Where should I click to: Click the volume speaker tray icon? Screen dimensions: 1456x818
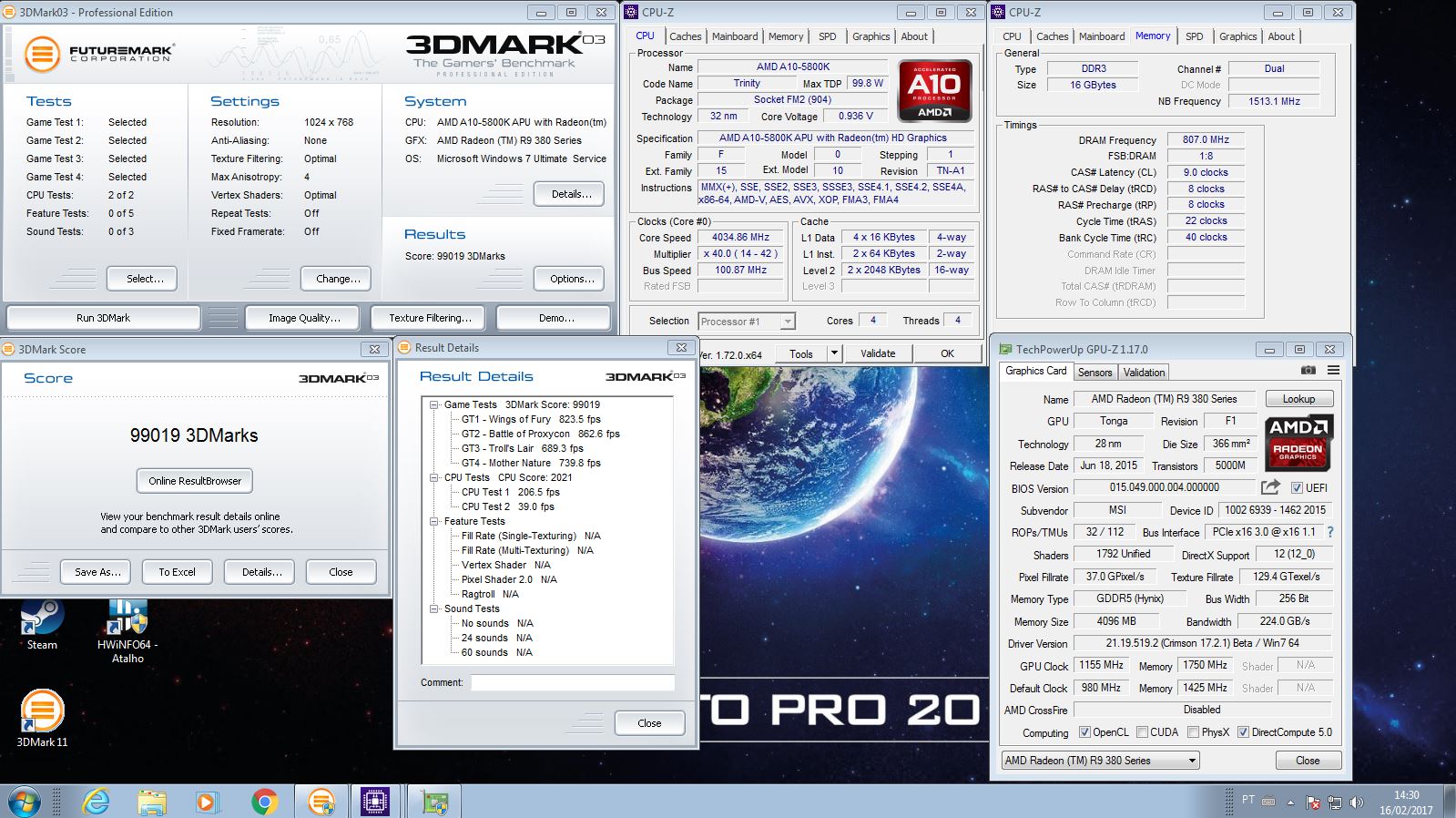(1357, 803)
